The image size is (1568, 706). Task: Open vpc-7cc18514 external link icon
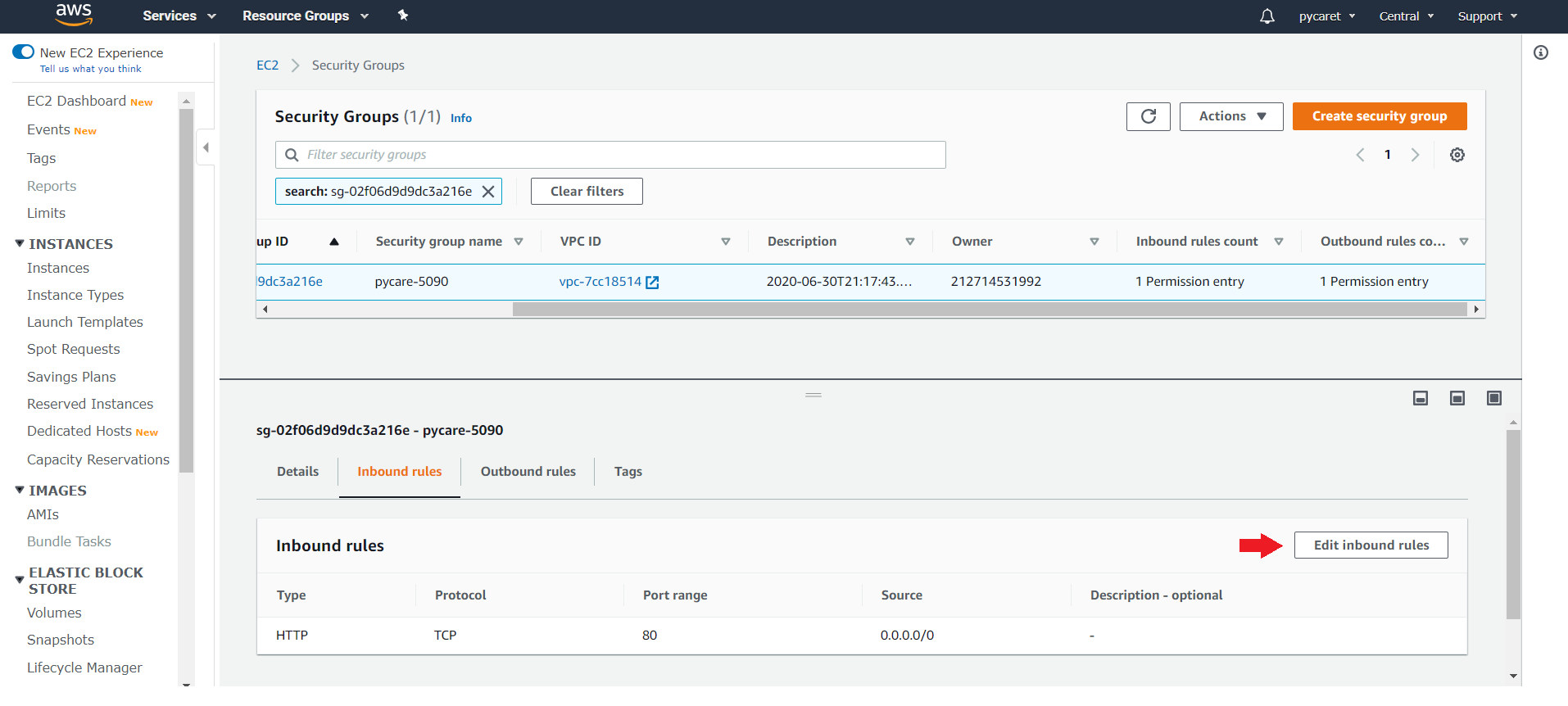[x=652, y=283]
